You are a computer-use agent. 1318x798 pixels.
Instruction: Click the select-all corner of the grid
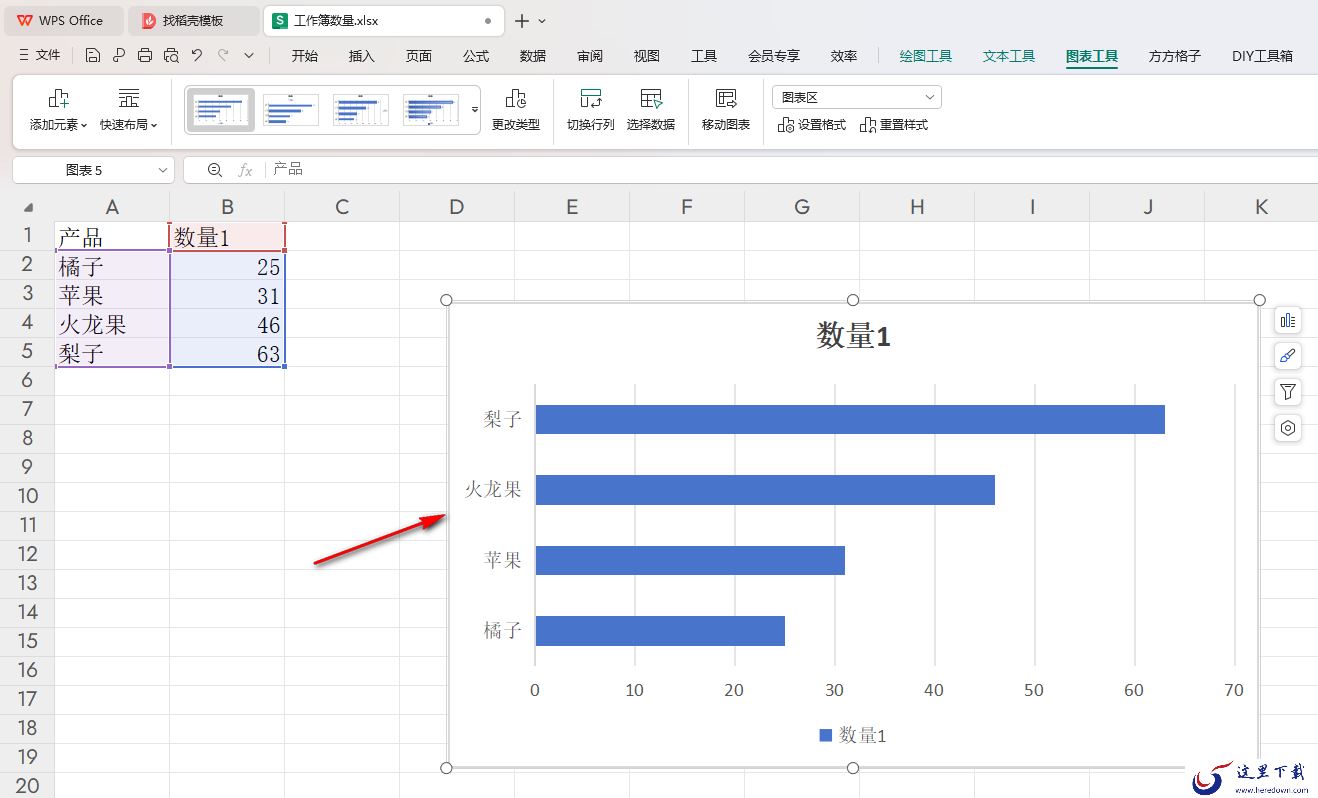[27, 207]
